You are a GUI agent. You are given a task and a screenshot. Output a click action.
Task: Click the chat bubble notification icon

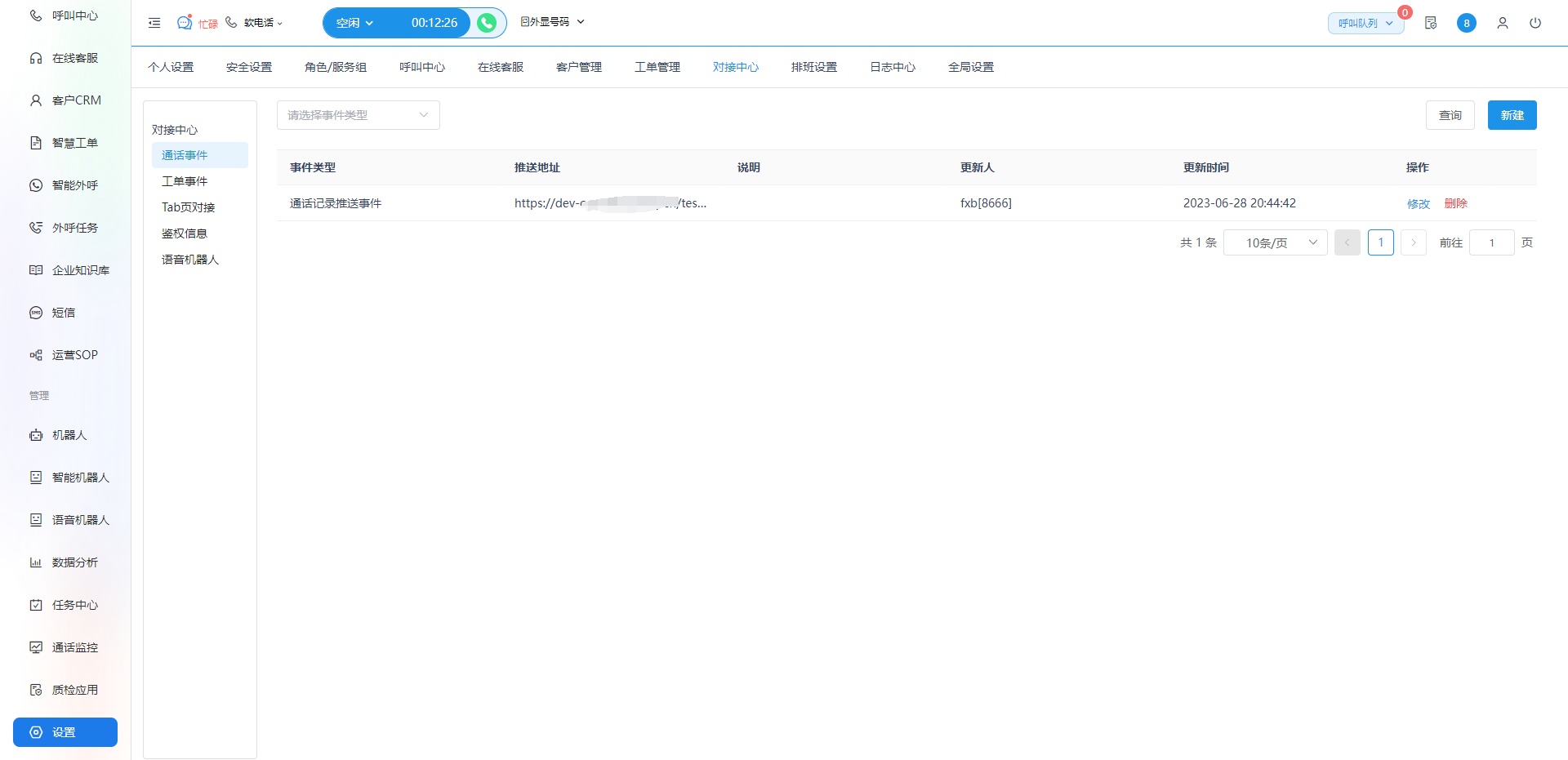[185, 23]
